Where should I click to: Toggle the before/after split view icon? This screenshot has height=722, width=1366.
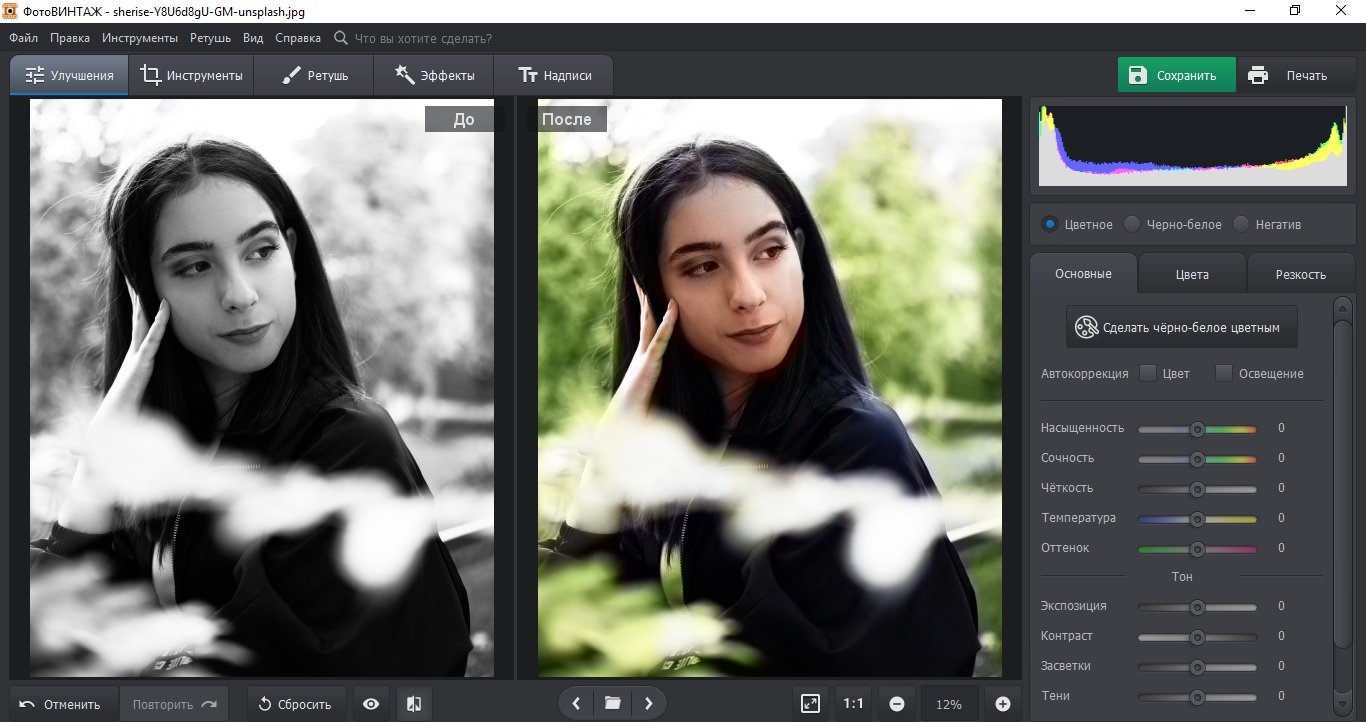click(x=414, y=704)
